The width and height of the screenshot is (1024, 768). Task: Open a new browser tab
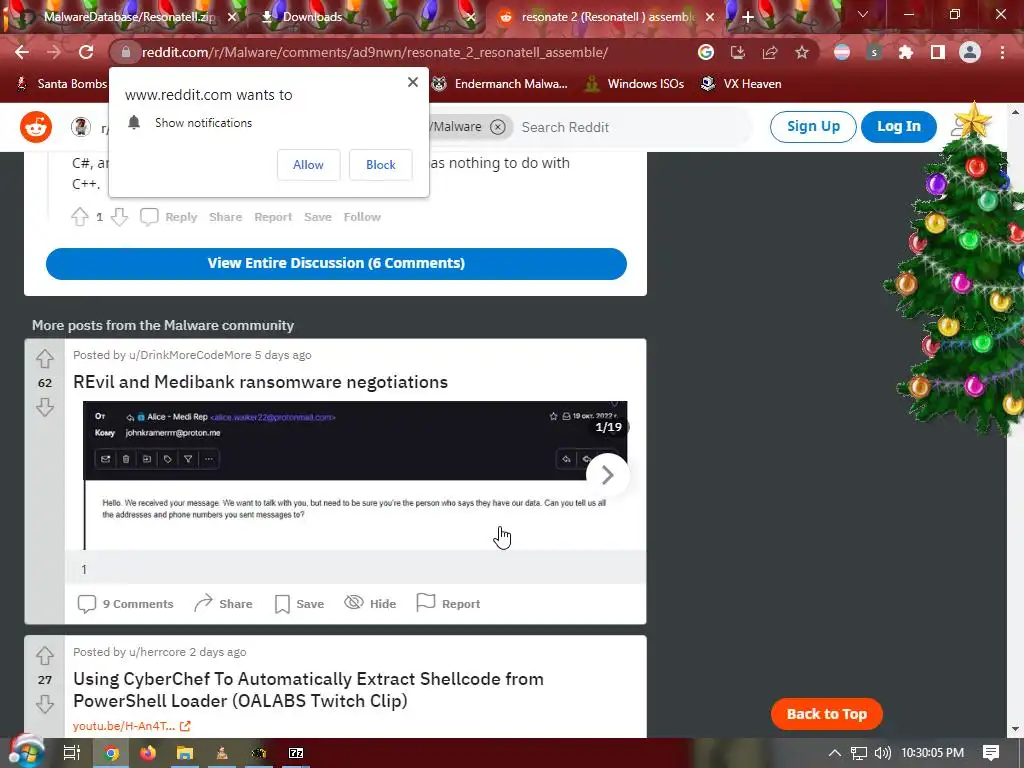click(x=748, y=17)
